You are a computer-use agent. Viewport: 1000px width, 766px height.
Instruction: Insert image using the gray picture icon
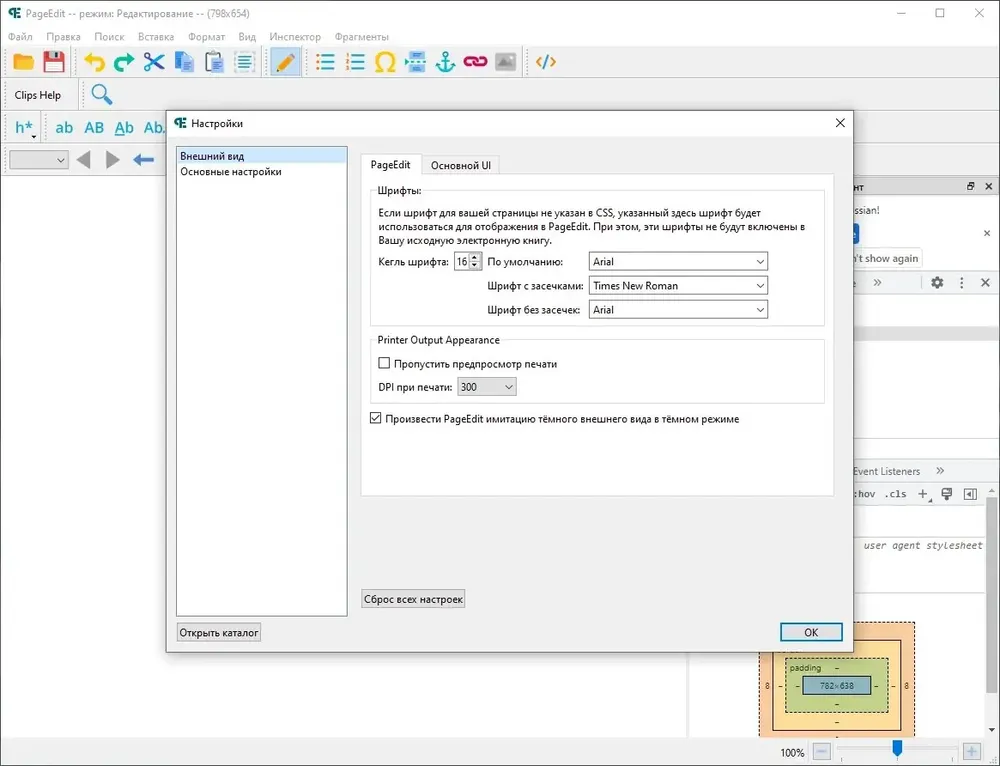[x=506, y=62]
